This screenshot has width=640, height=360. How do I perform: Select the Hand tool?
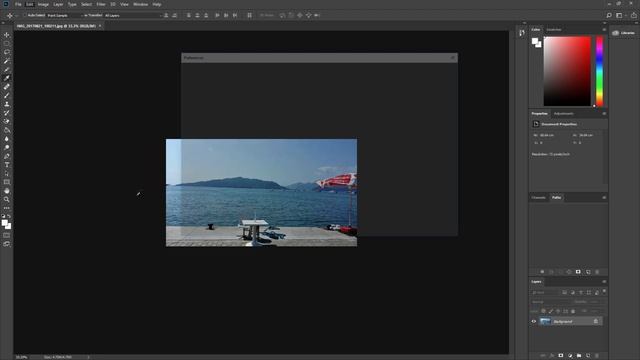[x=7, y=191]
